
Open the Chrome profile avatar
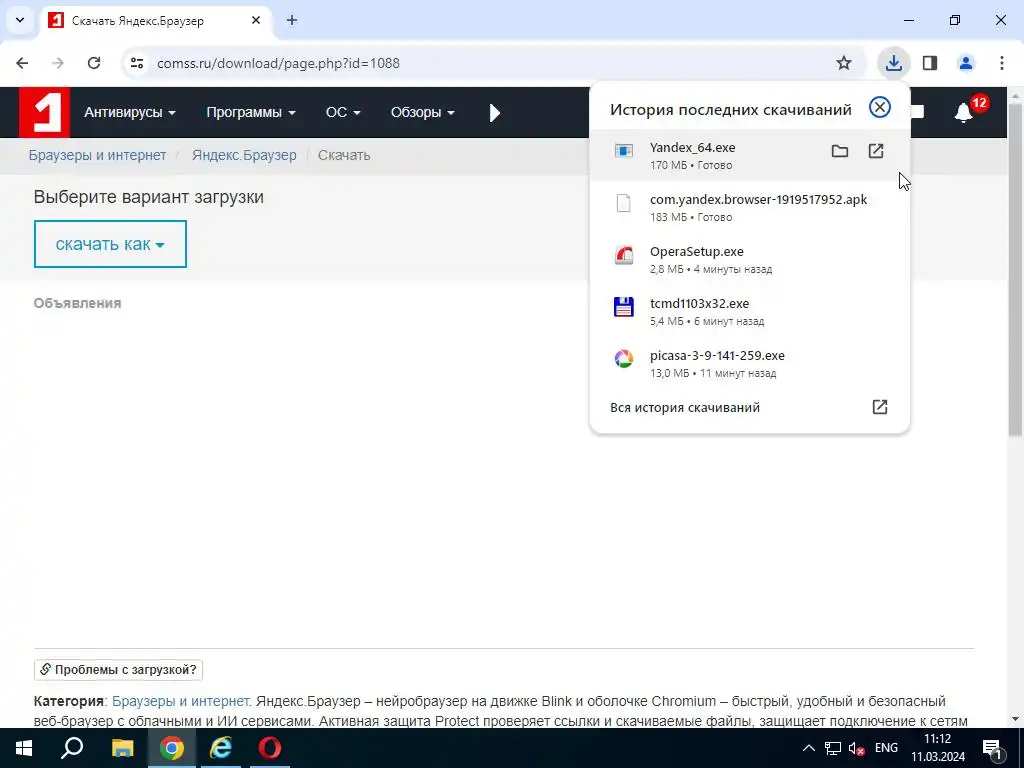pos(966,63)
